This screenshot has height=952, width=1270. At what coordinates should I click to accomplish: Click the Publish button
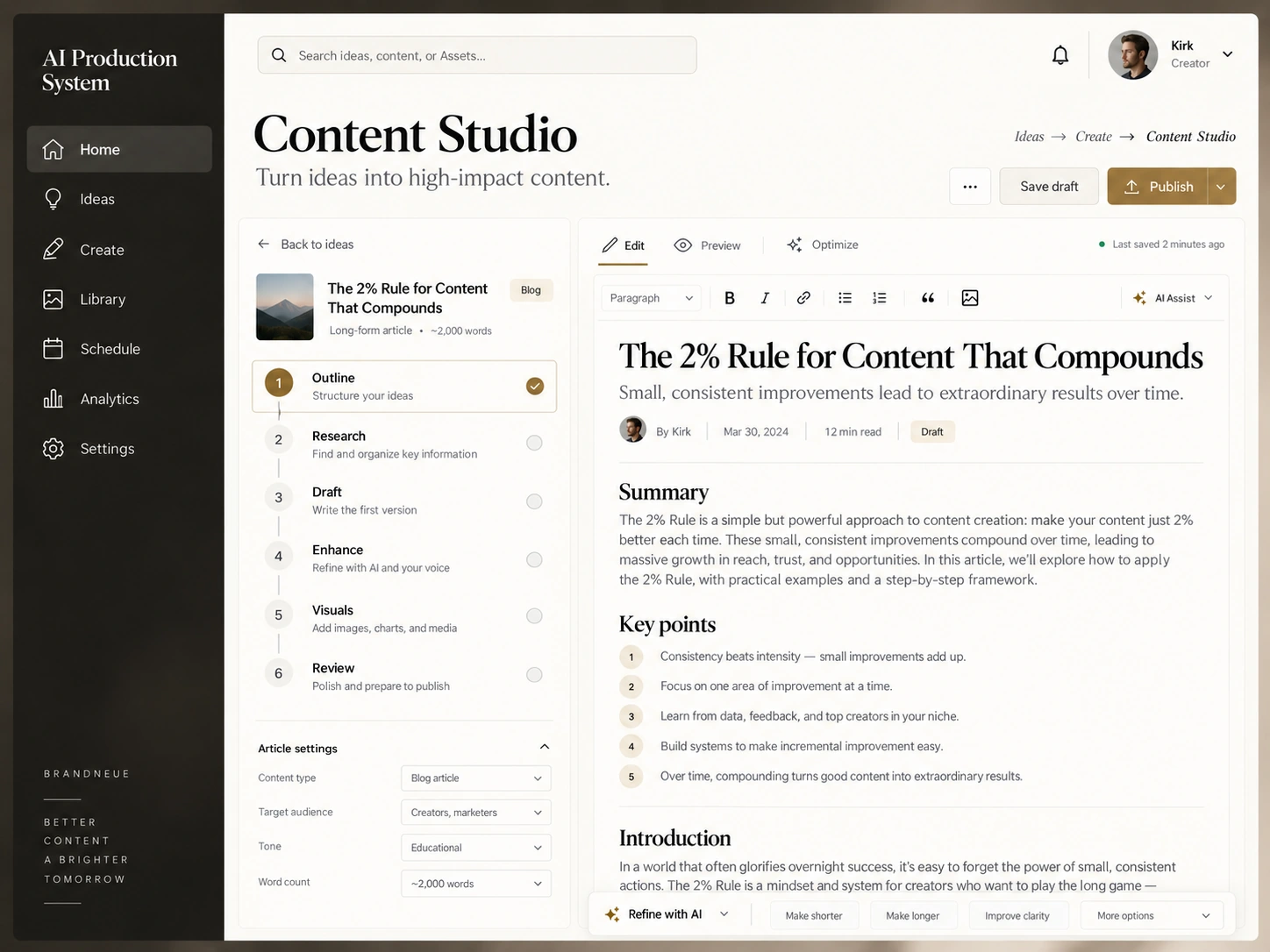pyautogui.click(x=1158, y=187)
